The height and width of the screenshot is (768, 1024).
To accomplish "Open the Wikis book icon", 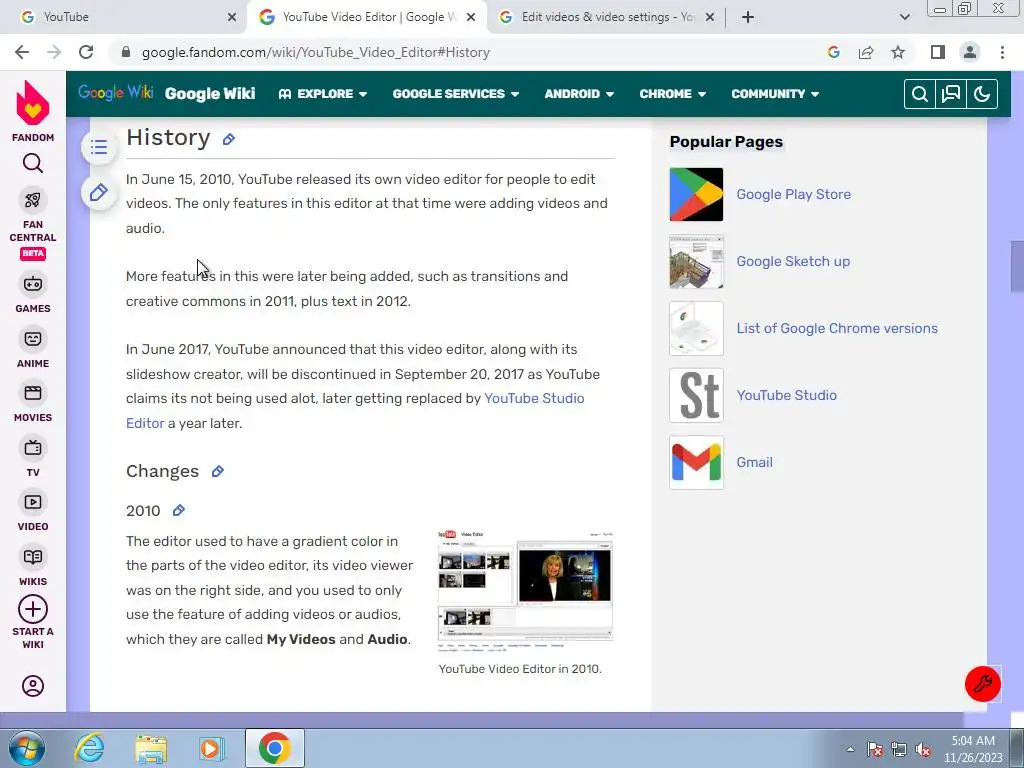I will point(33,557).
